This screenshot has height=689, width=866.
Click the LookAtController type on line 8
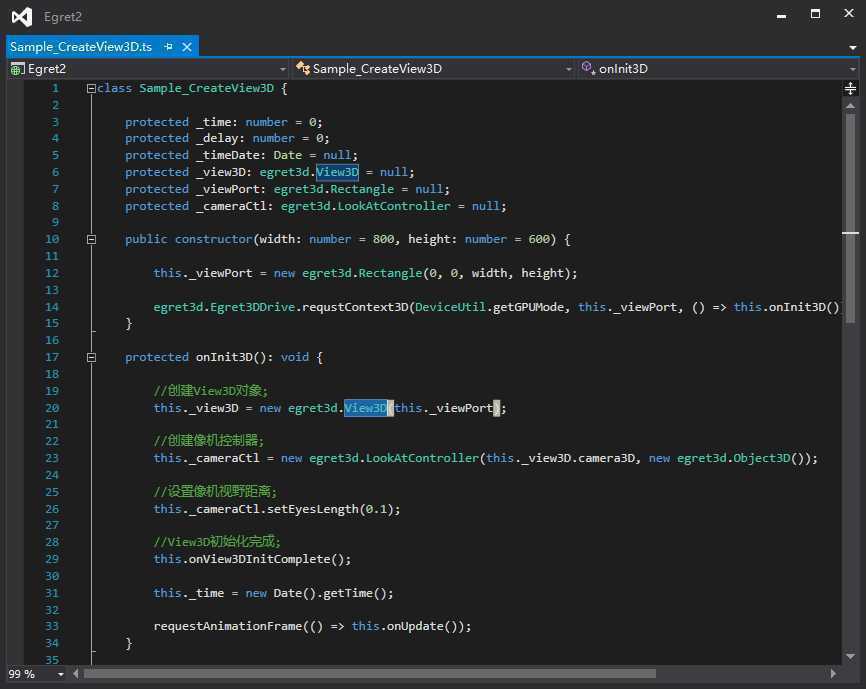394,206
